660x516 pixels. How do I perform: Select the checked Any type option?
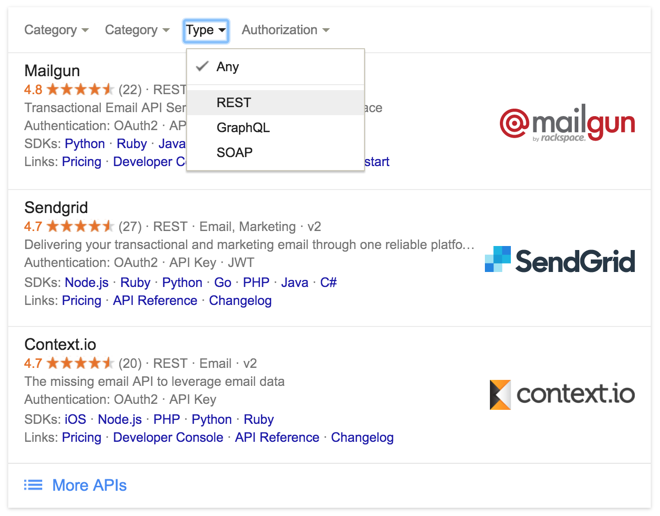click(x=228, y=67)
